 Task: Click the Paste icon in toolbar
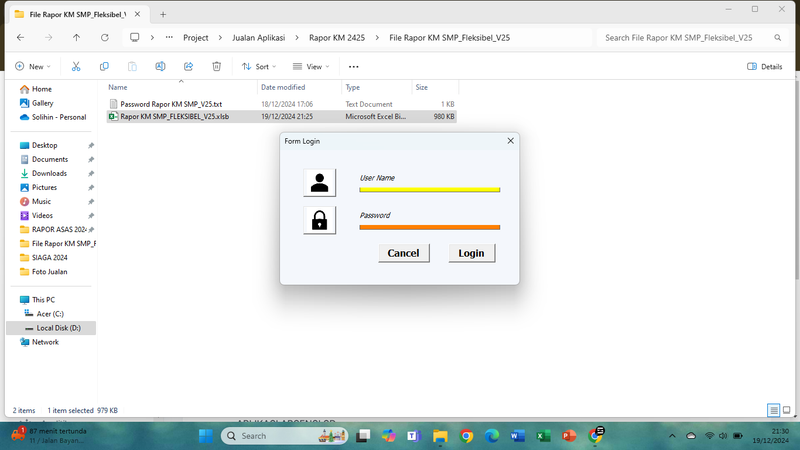pos(132,66)
